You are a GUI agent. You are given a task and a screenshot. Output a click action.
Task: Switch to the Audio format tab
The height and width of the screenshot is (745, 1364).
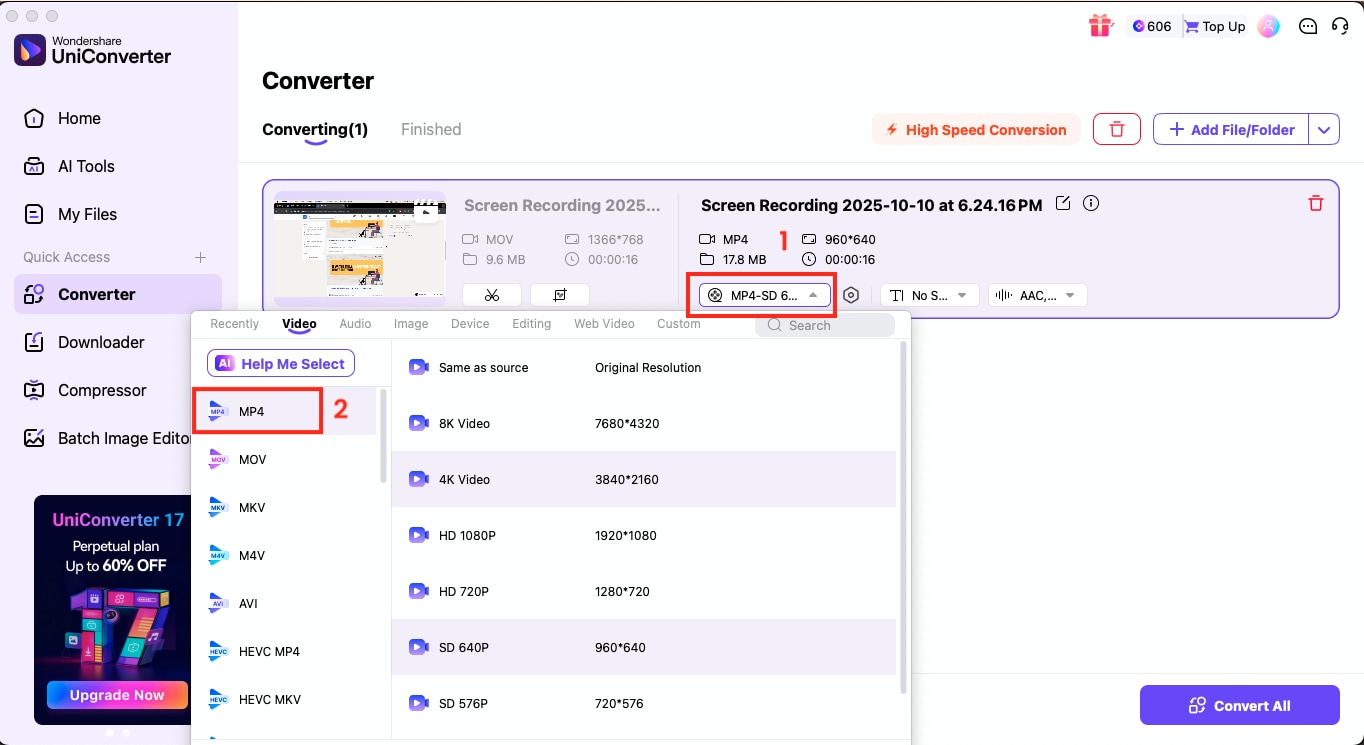coord(355,323)
